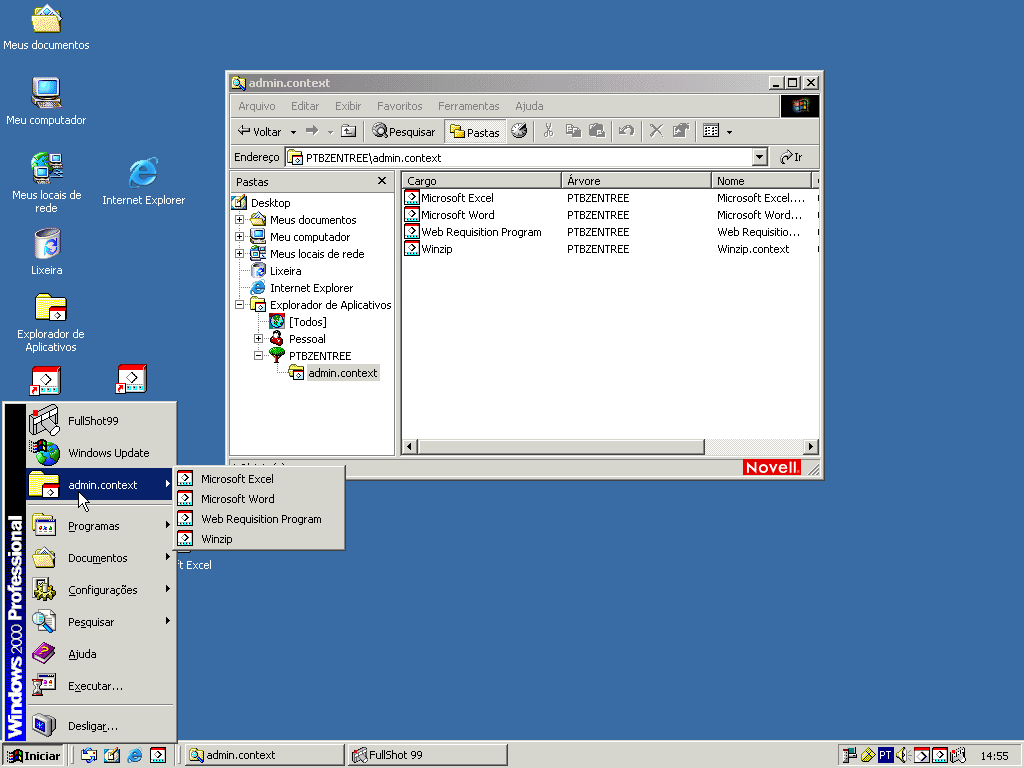Open the address bar dropdown list
The height and width of the screenshot is (768, 1024).
[759, 157]
